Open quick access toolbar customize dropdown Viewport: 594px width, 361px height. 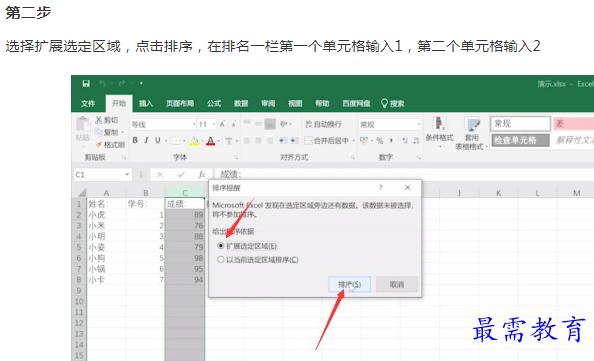pos(141,83)
